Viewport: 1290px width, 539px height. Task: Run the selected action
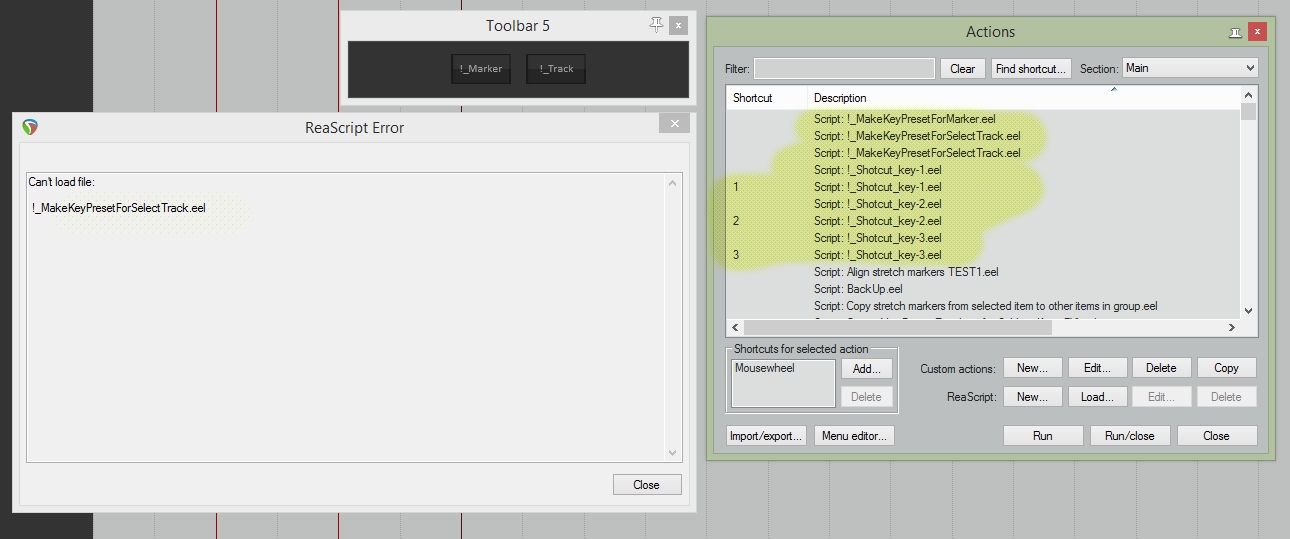pyautogui.click(x=1043, y=436)
